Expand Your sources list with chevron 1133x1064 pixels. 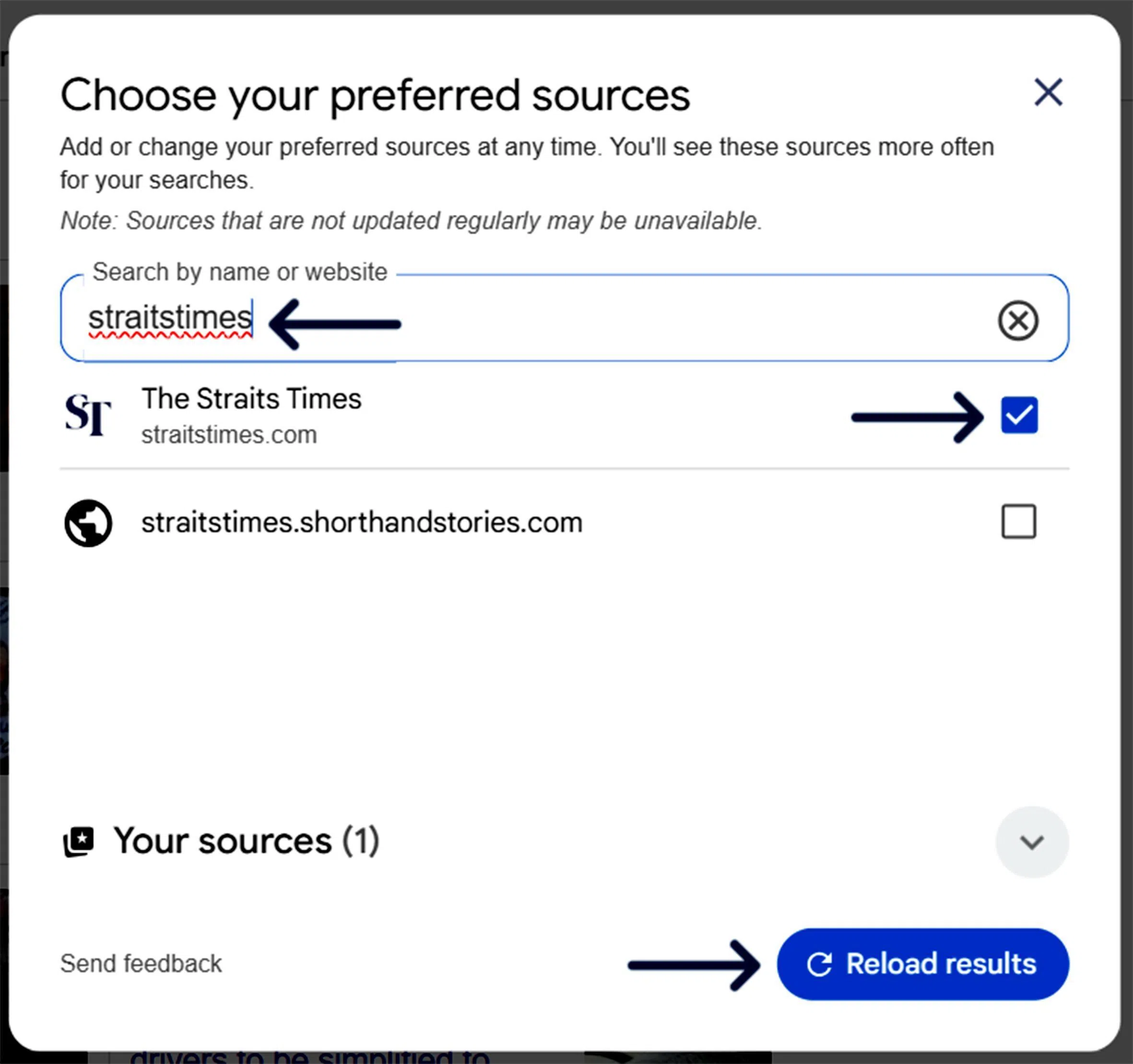click(x=1032, y=842)
